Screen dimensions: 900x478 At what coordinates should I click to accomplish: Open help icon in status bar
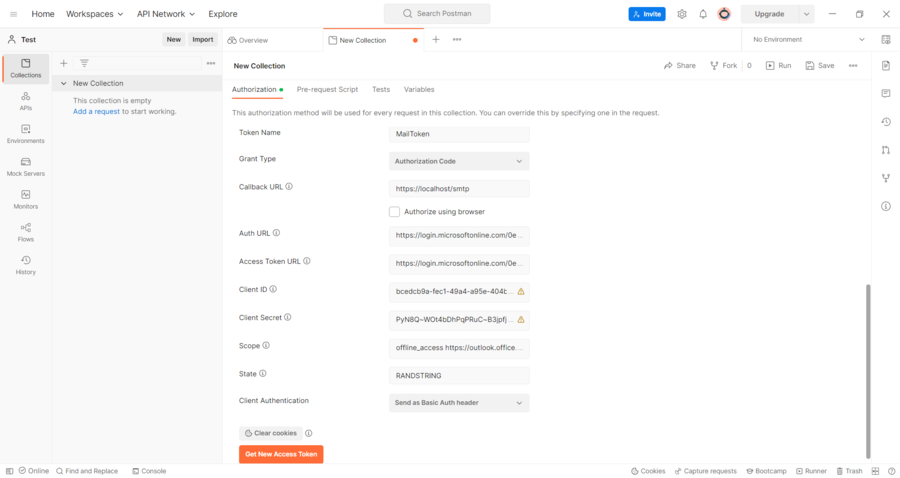point(891,471)
